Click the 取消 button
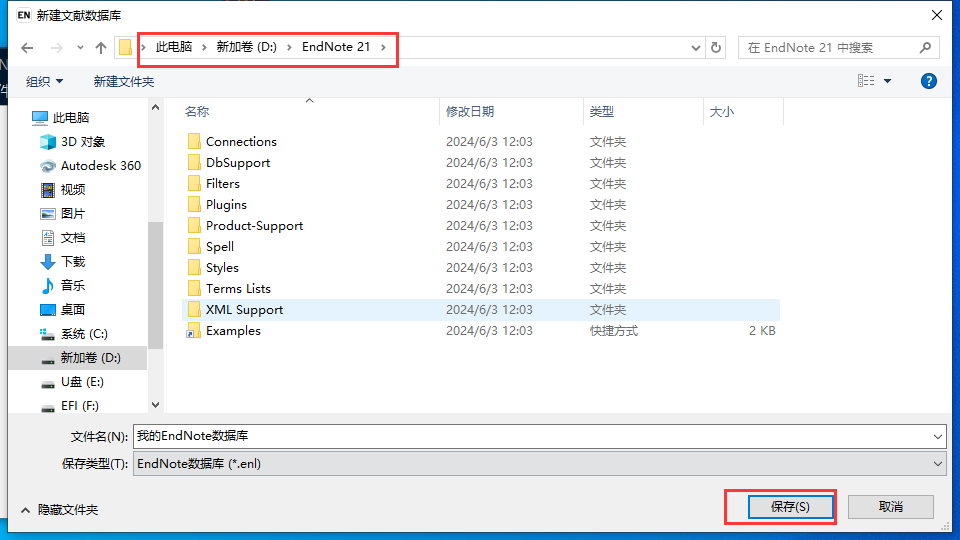 [891, 507]
